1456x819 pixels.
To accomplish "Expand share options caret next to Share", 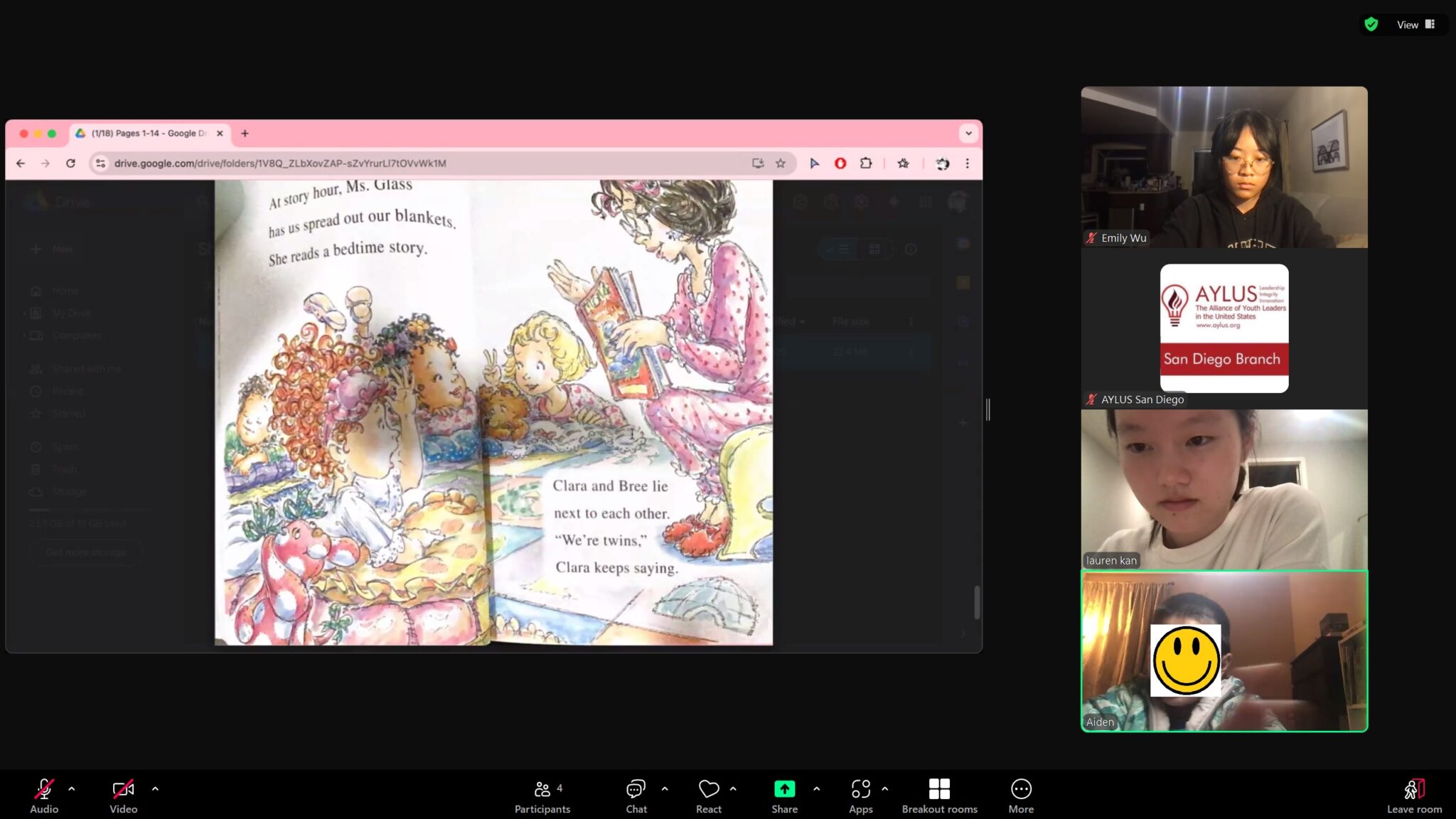I will coord(816,788).
